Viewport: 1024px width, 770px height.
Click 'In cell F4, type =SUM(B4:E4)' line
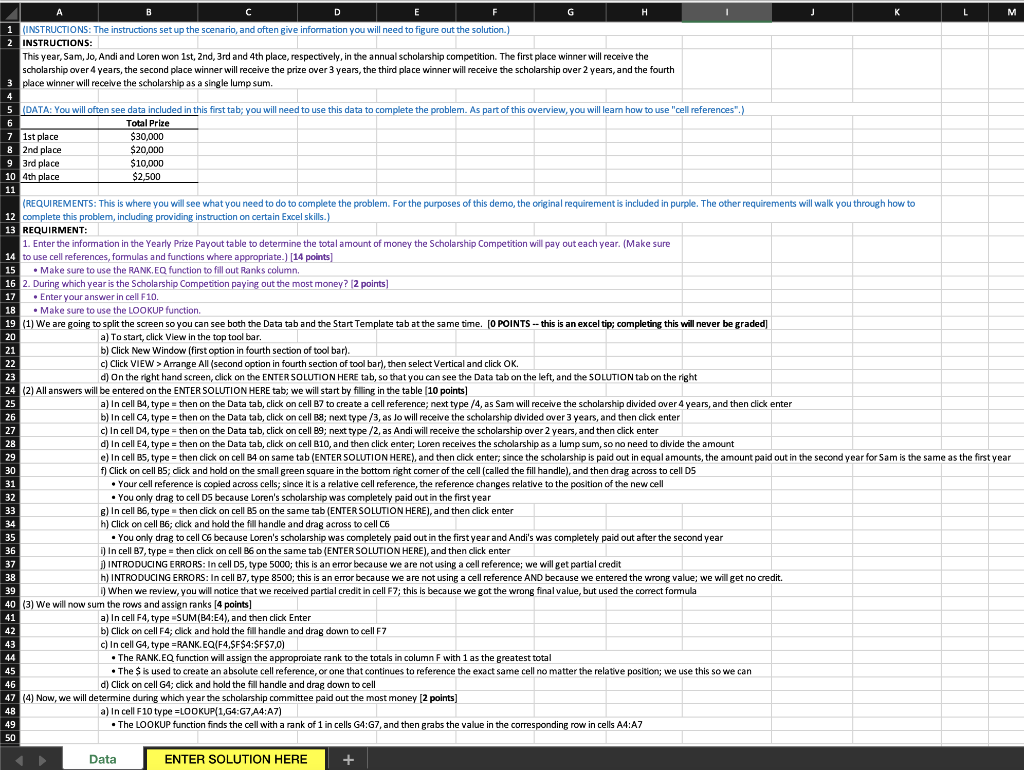coord(206,618)
